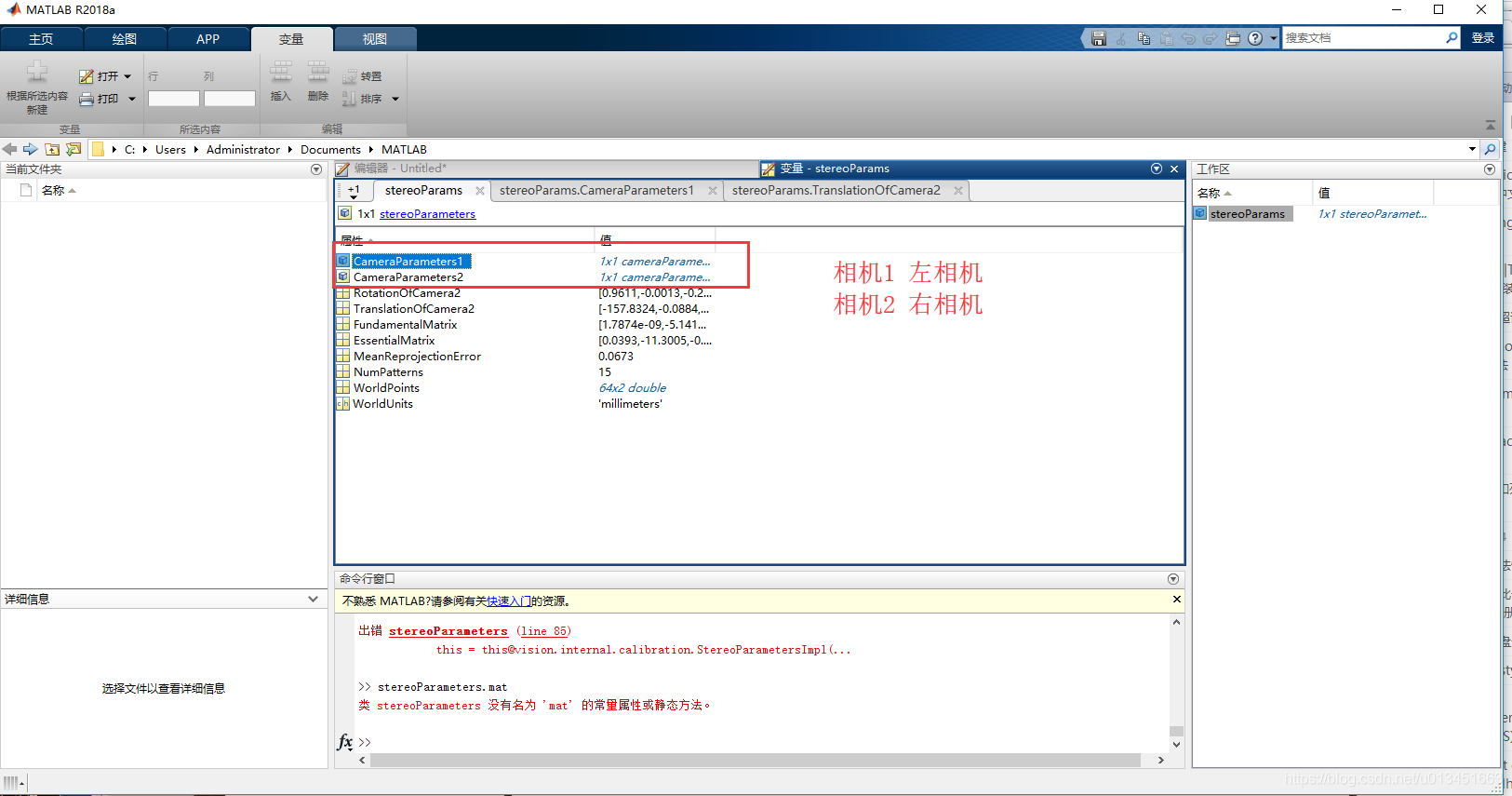Click the 列 (column) input field

pyautogui.click(x=230, y=99)
